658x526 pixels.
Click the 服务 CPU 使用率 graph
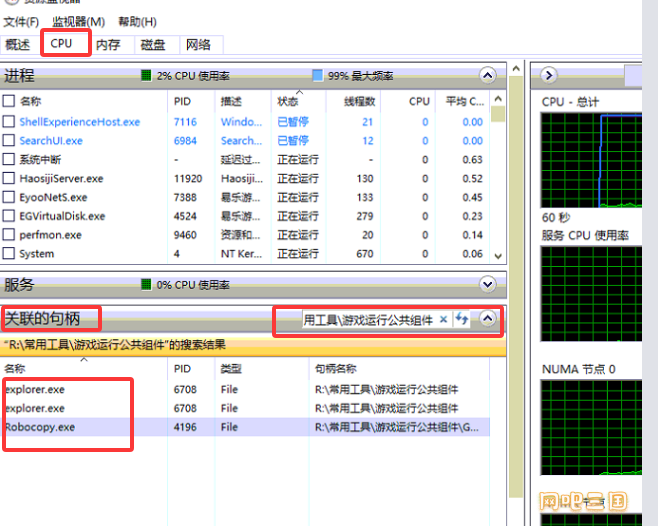(591, 294)
